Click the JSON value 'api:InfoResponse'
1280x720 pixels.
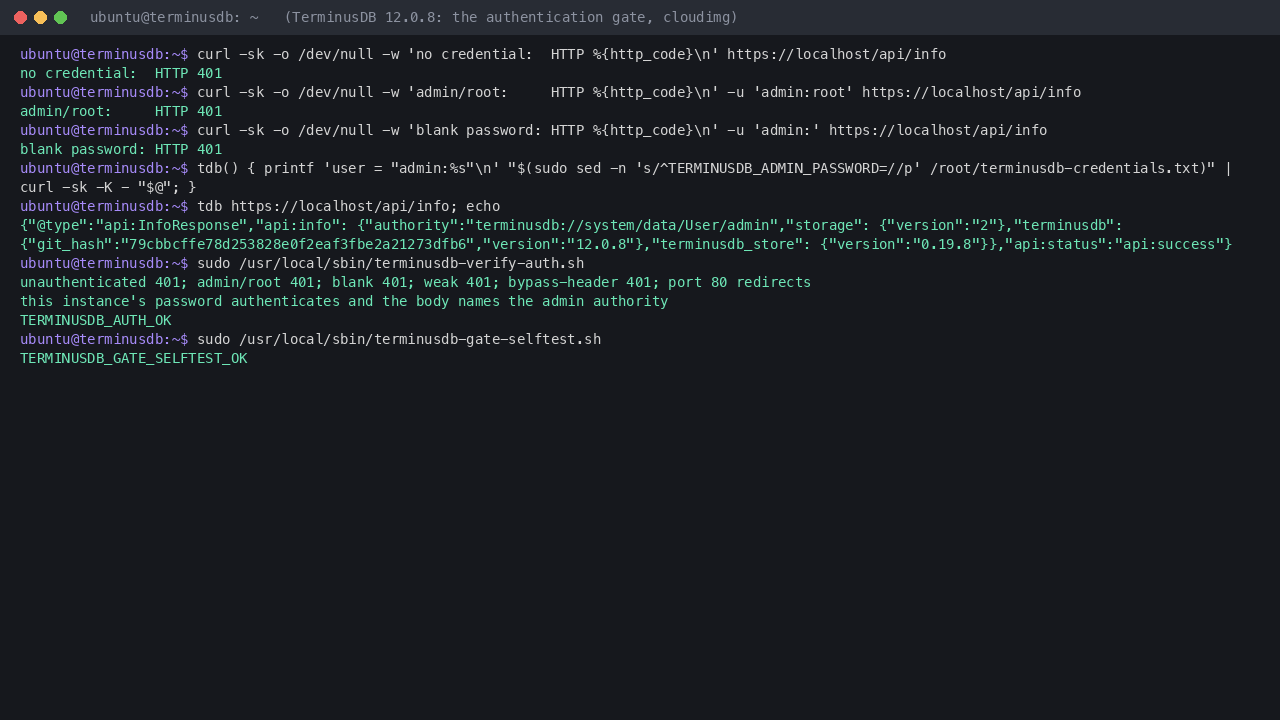pyautogui.click(x=171, y=225)
